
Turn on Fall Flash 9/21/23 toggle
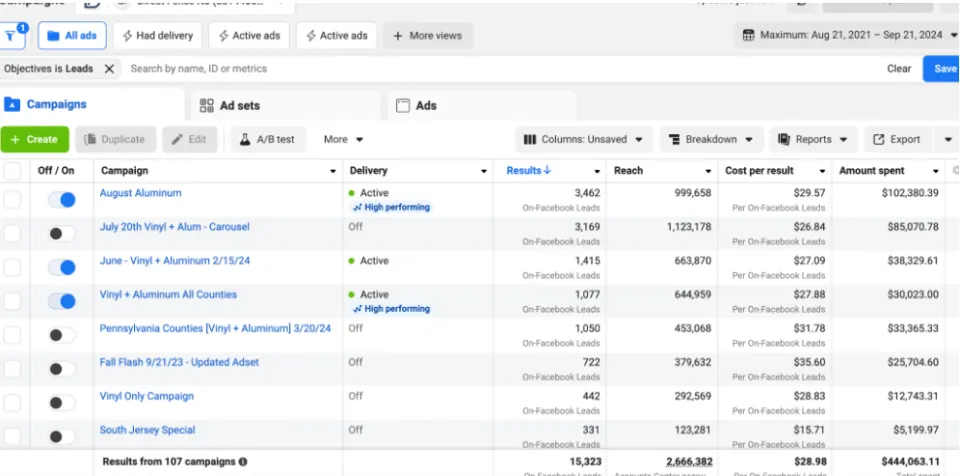coord(62,369)
